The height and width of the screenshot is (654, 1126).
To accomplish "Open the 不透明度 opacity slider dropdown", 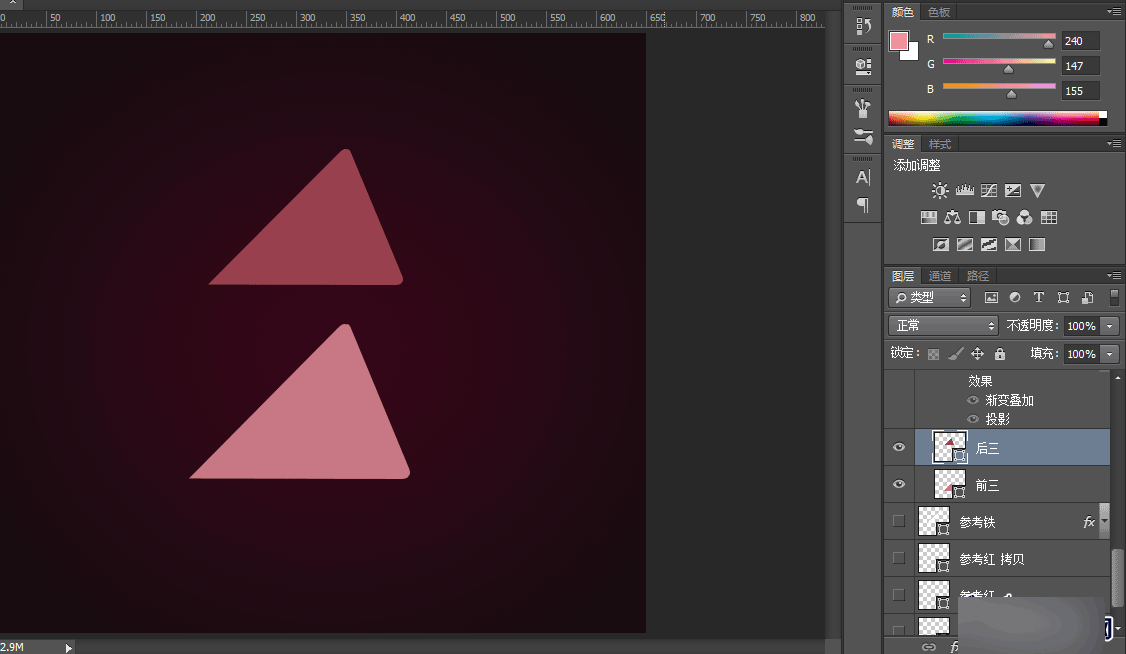I will click(x=1110, y=326).
